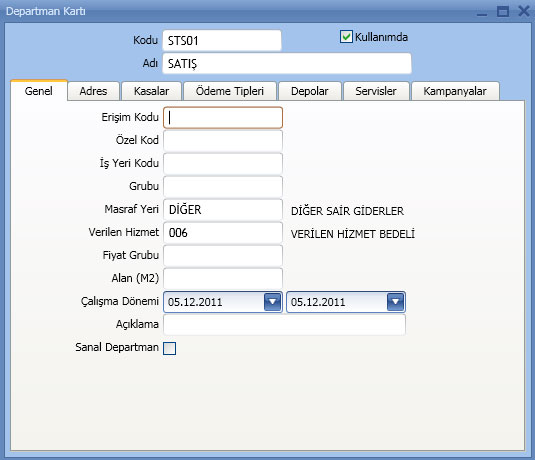Click the Masraf Yeri field with DİĞER
This screenshot has width=535, height=460.
click(x=223, y=210)
